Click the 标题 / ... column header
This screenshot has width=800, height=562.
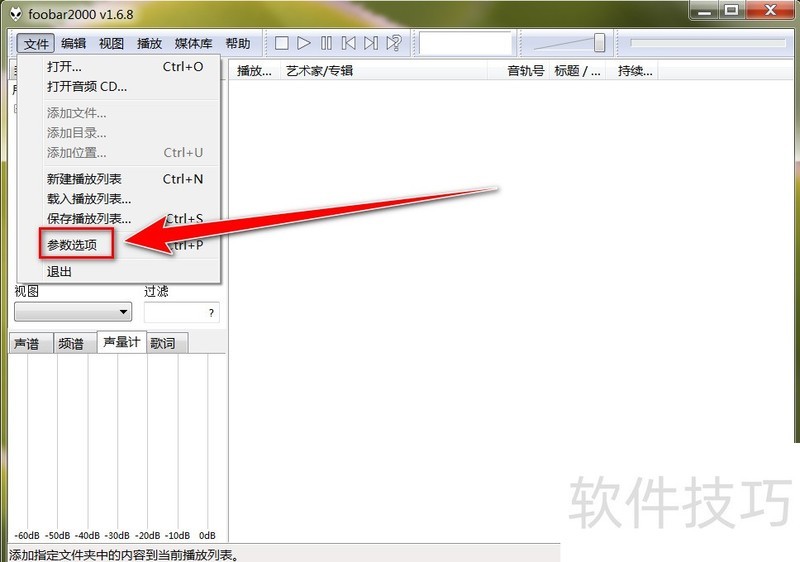577,71
